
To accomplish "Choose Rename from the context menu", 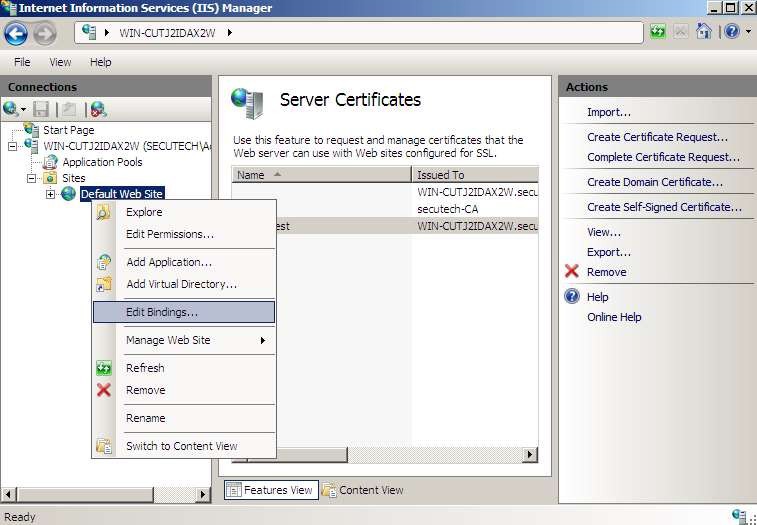I will (x=184, y=418).
